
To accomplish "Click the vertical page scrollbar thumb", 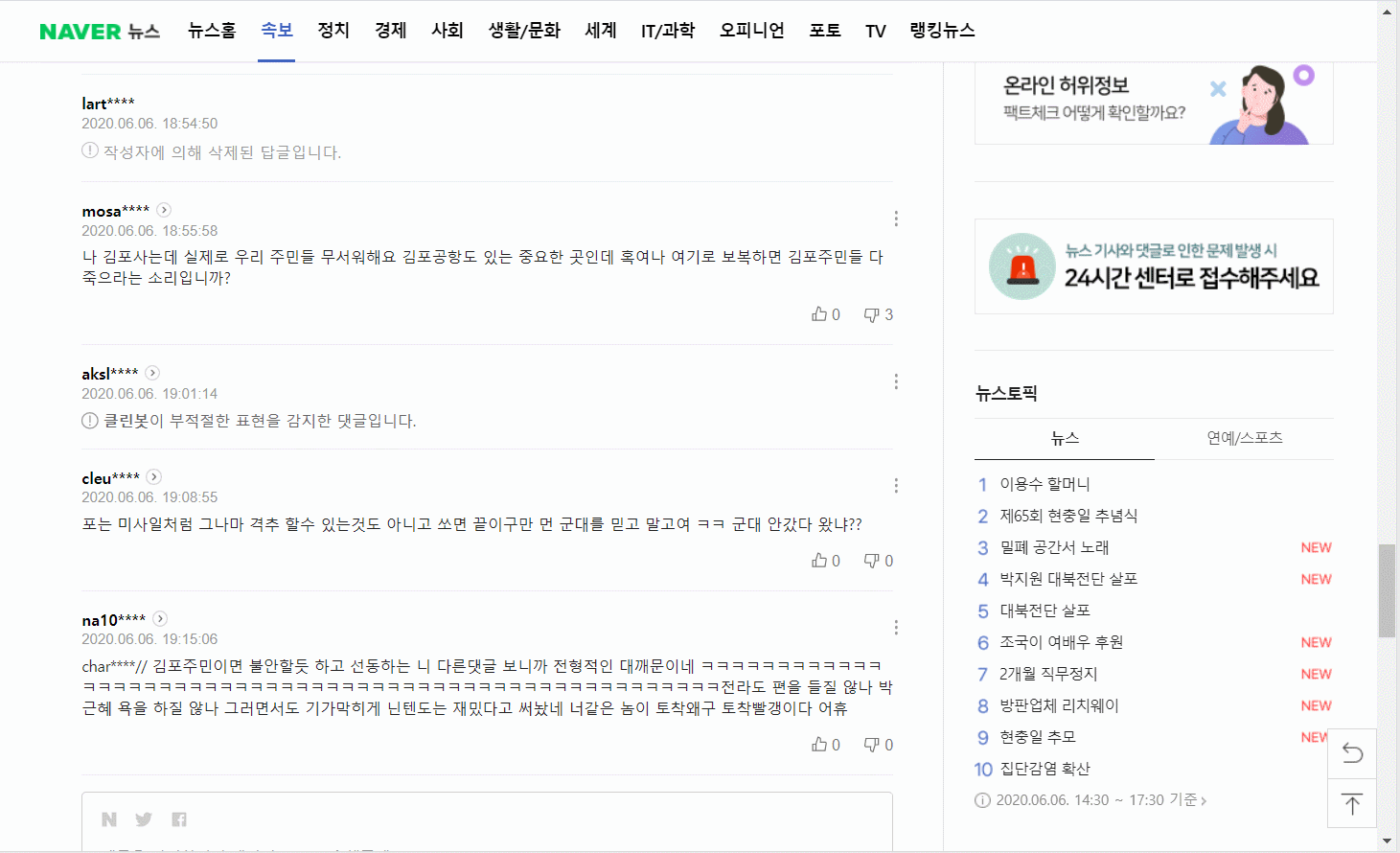I will point(1387,589).
